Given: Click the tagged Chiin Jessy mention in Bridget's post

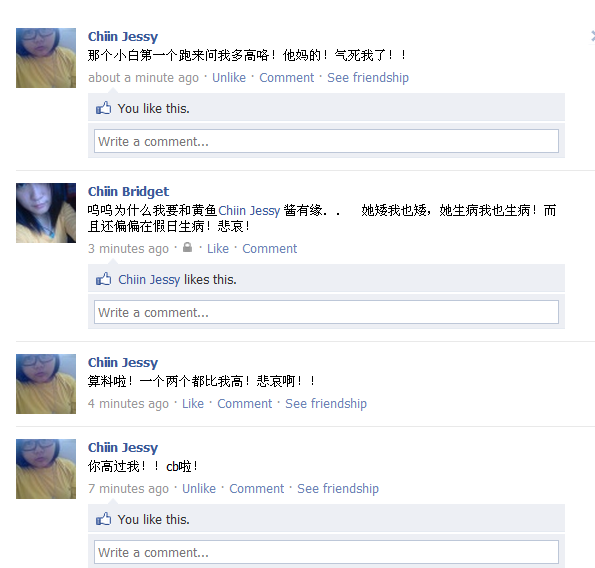Looking at the screenshot, I should (249, 211).
